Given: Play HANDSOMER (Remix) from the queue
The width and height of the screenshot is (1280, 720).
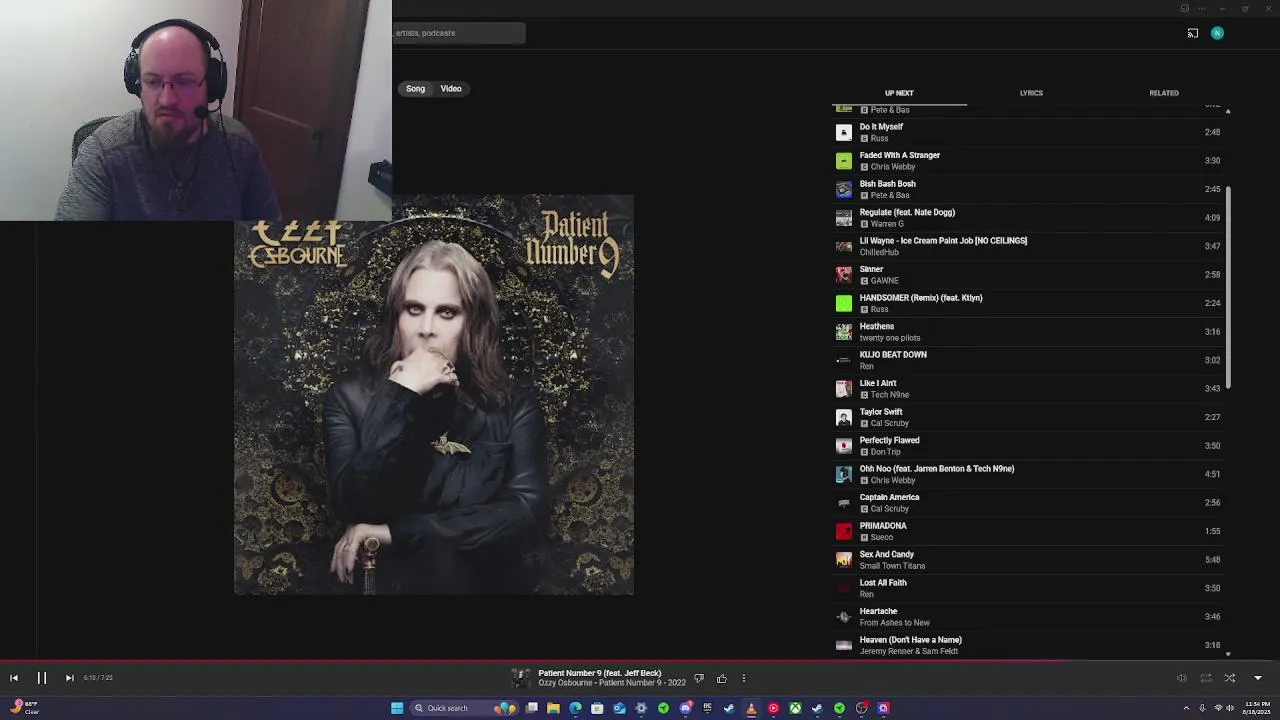Looking at the screenshot, I should click(1027, 303).
